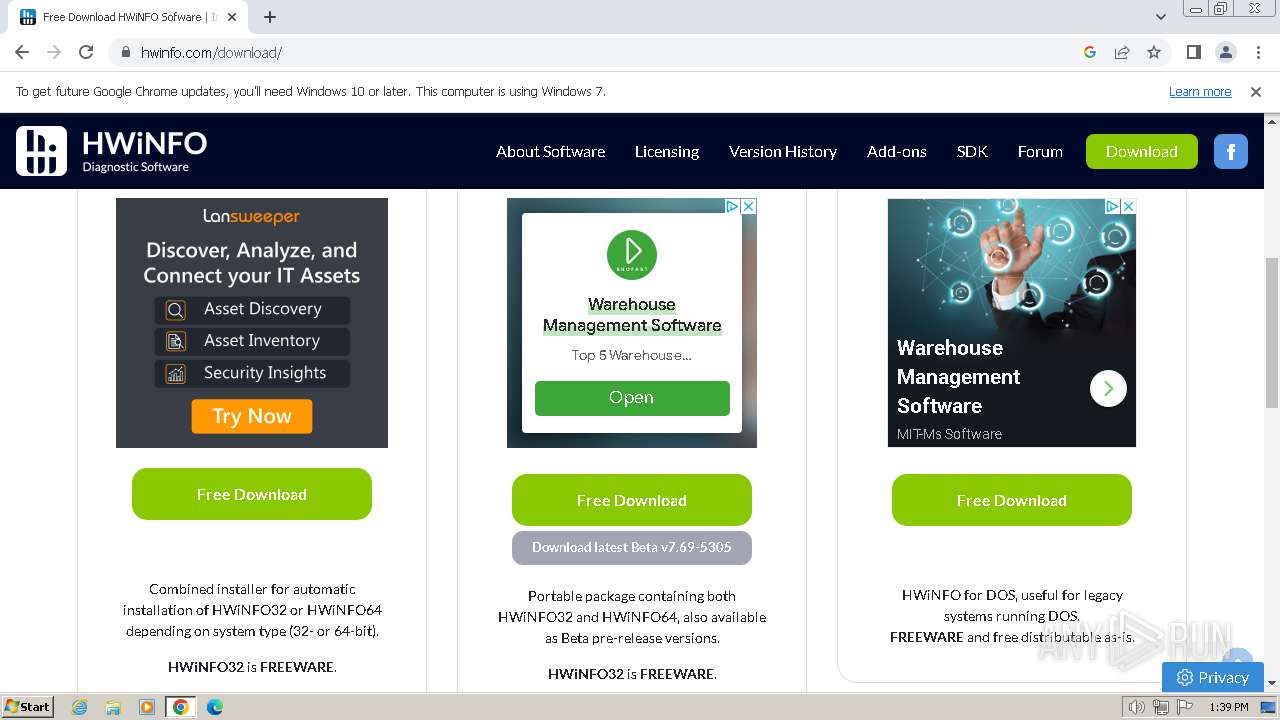Reload the page with the refresh icon
Screen dimensions: 1280x720
pyautogui.click(x=86, y=52)
